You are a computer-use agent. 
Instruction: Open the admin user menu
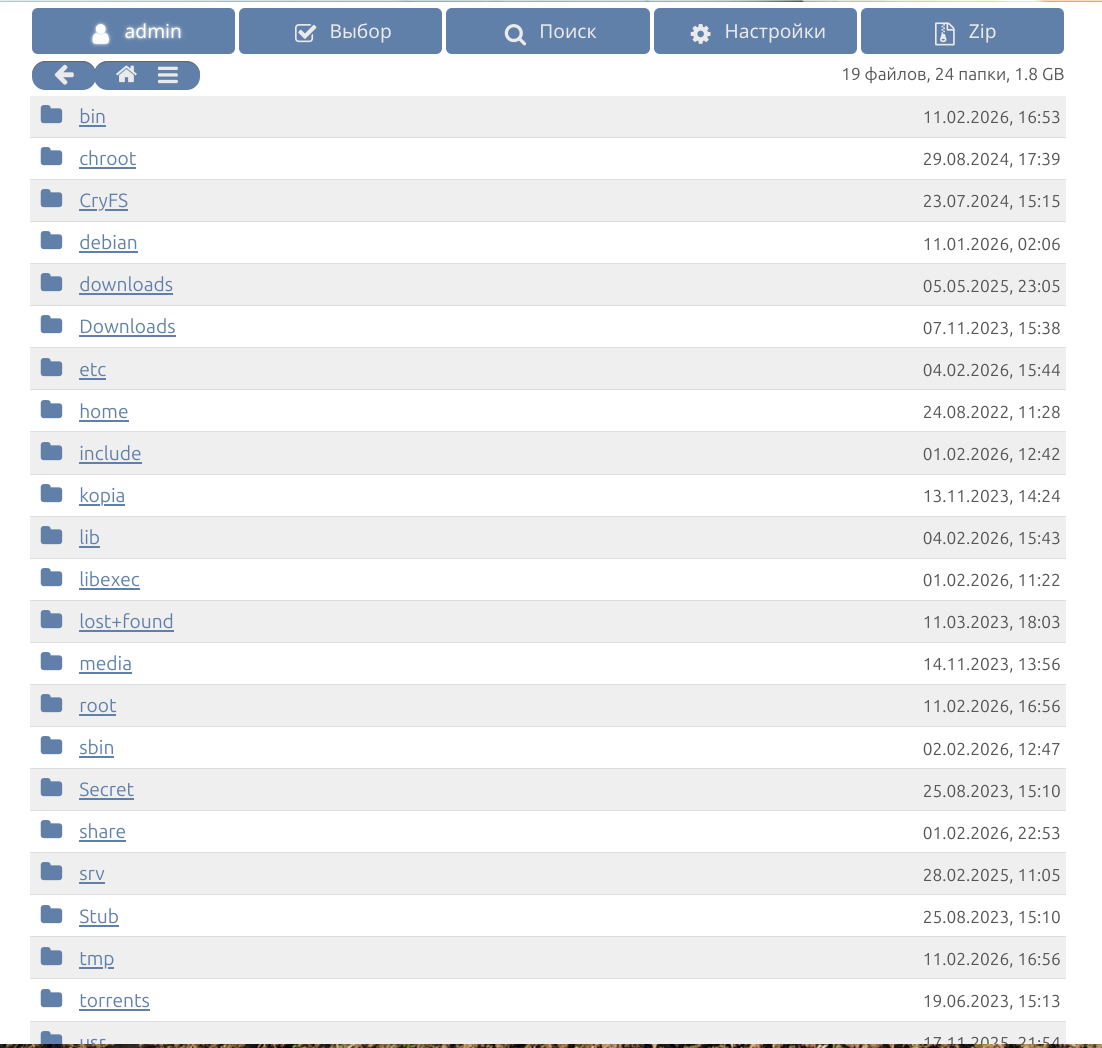point(134,32)
